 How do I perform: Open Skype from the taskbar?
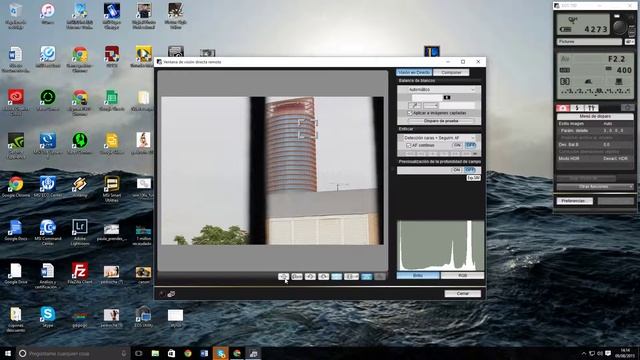point(220,353)
